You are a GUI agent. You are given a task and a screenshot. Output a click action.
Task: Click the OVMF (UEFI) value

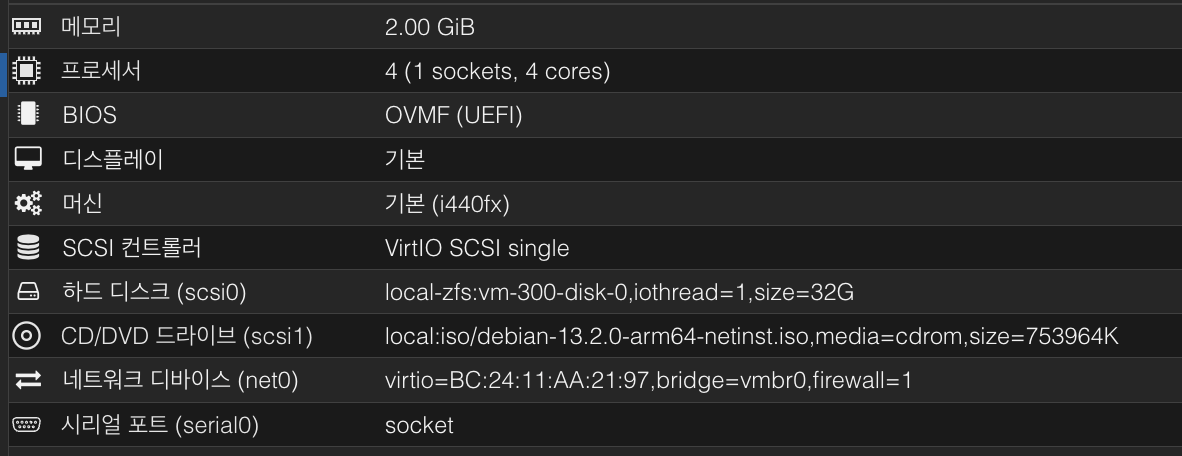coord(453,116)
